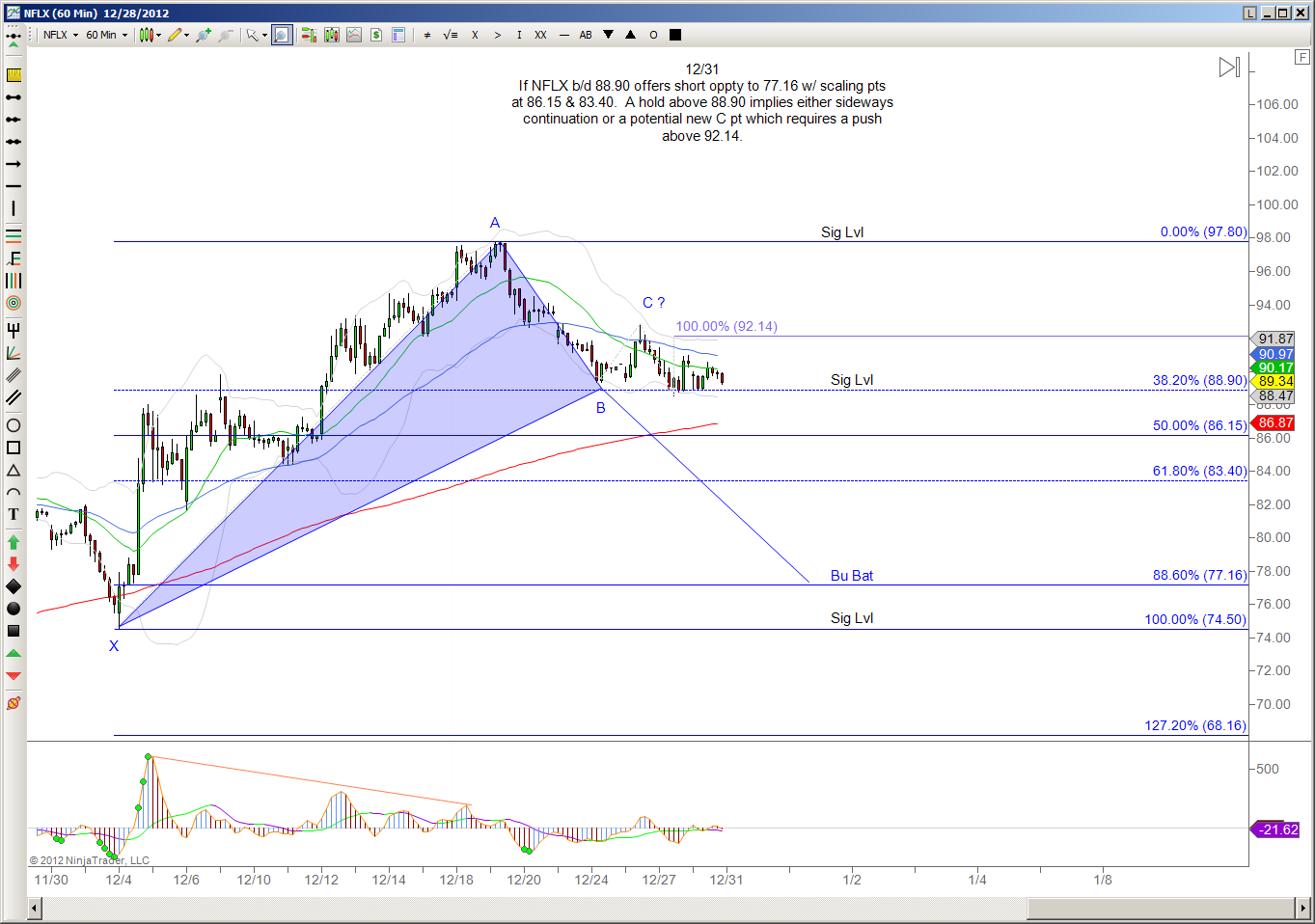Click the XX toolbar item
This screenshot has height=924, width=1315.
540,35
